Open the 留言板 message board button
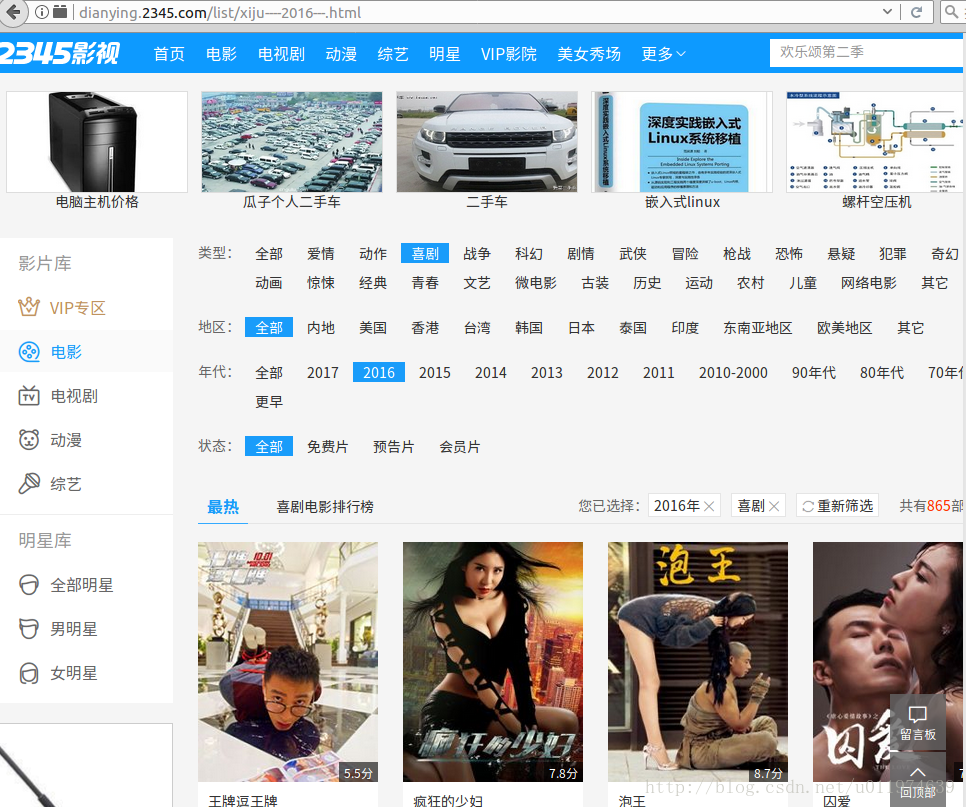966x807 pixels. [x=918, y=723]
